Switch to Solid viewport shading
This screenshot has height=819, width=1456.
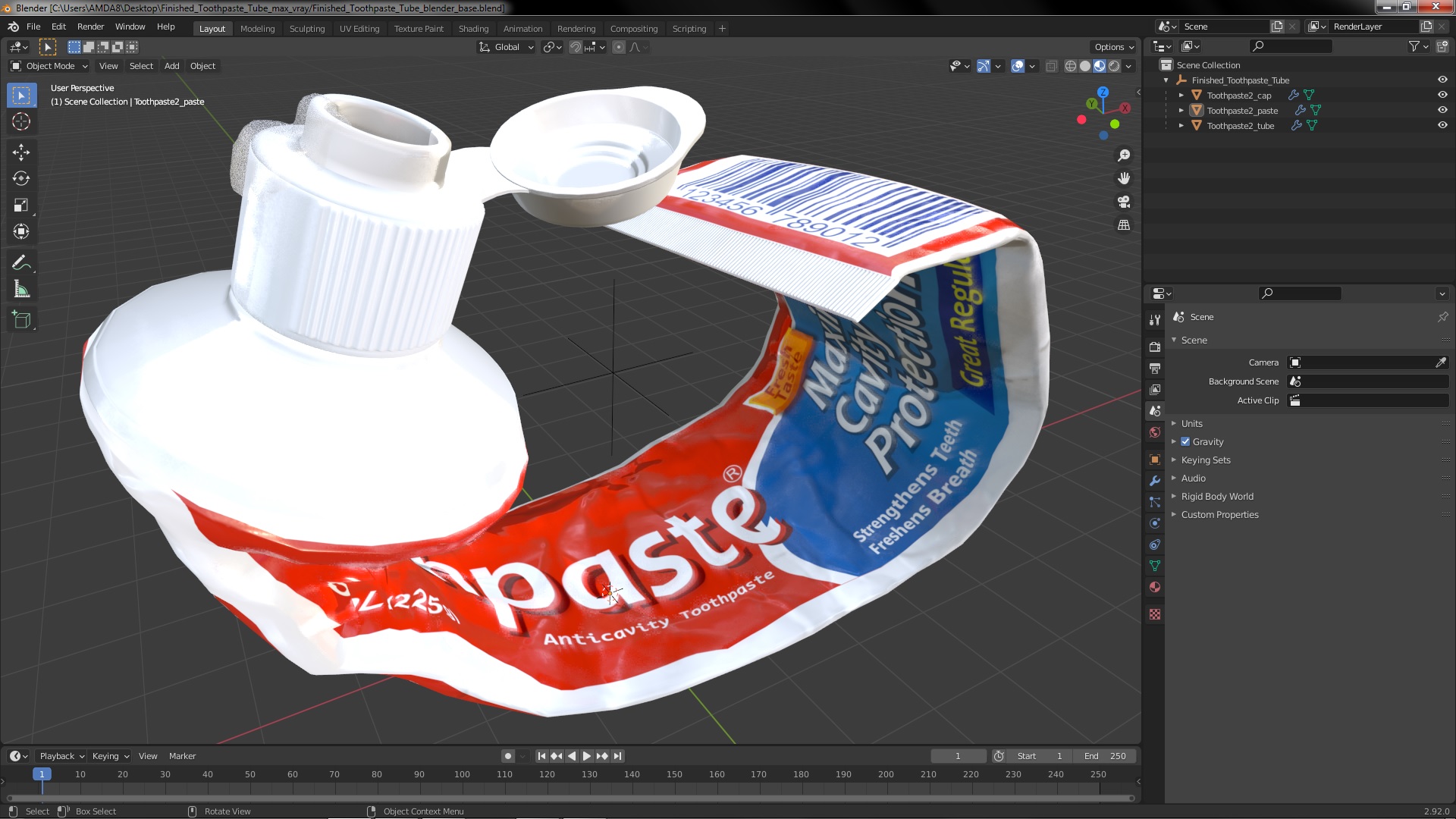click(1085, 67)
